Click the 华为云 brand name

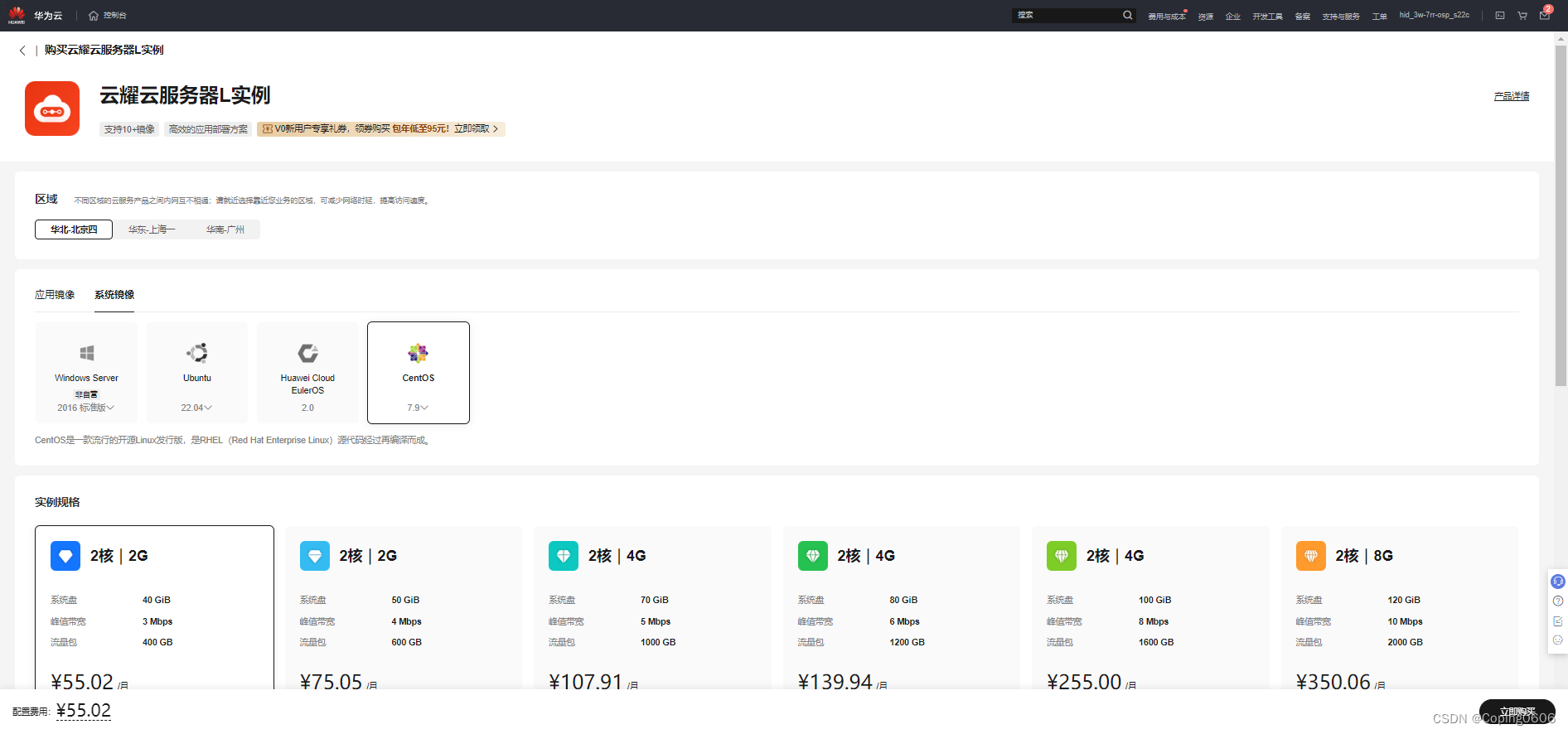pyautogui.click(x=48, y=16)
